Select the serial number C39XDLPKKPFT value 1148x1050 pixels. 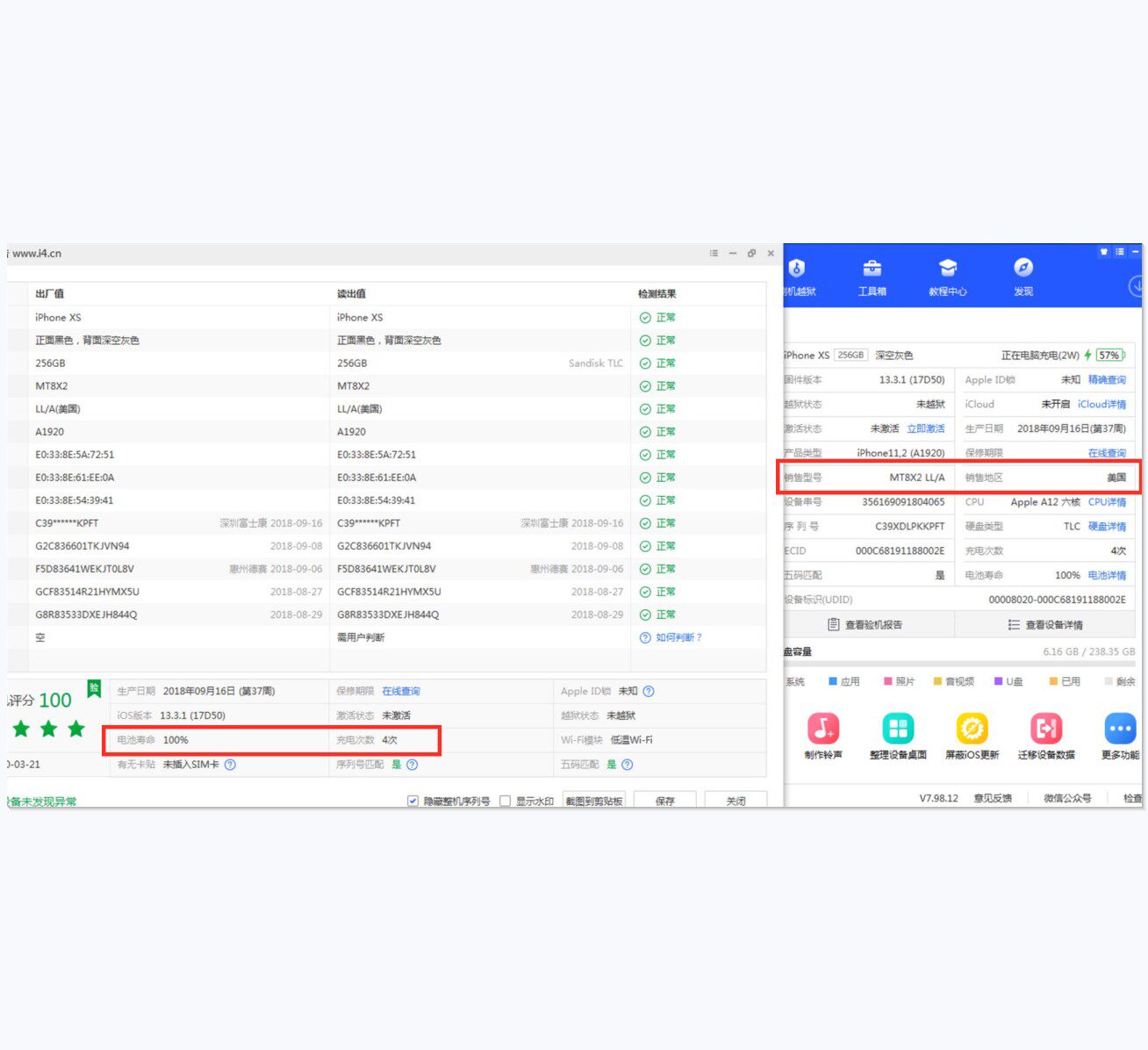[910, 527]
